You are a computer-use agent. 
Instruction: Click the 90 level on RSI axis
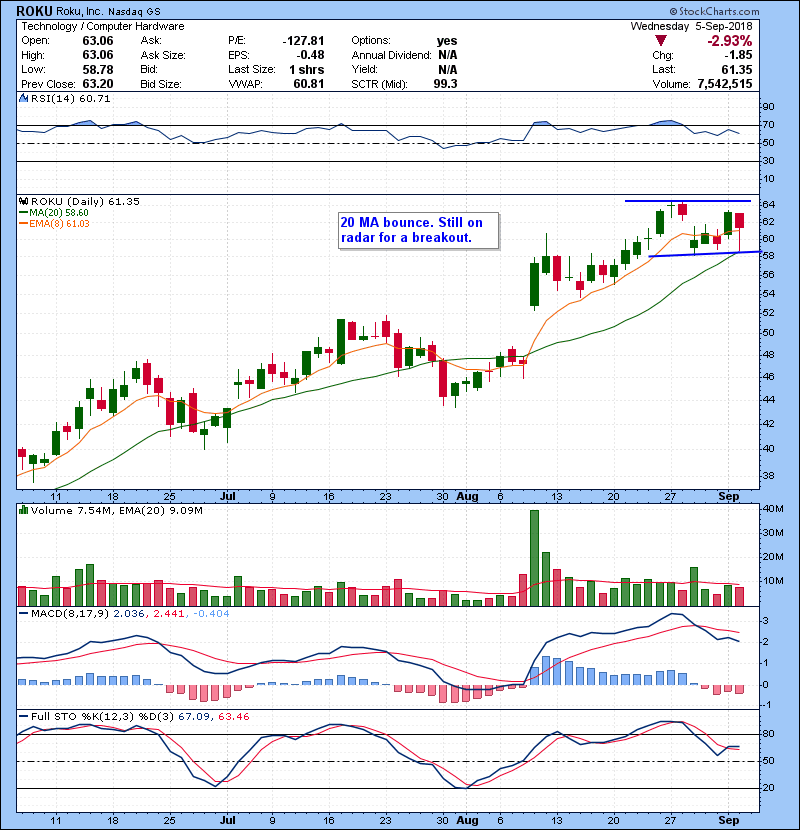[768, 106]
